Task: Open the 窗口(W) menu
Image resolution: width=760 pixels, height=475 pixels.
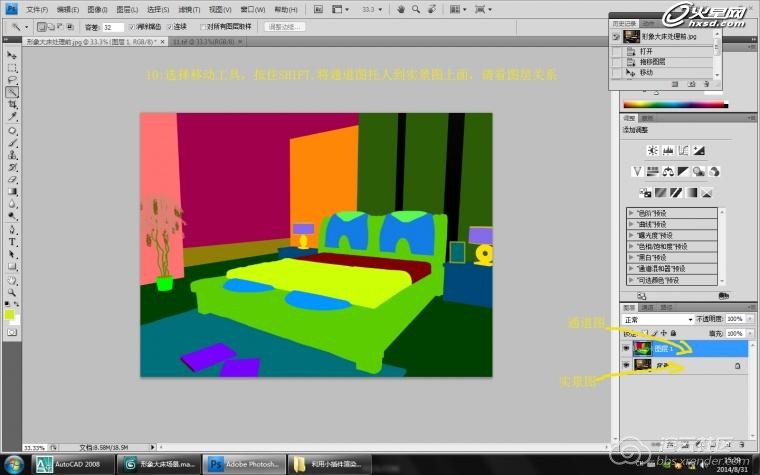Action: [253, 10]
